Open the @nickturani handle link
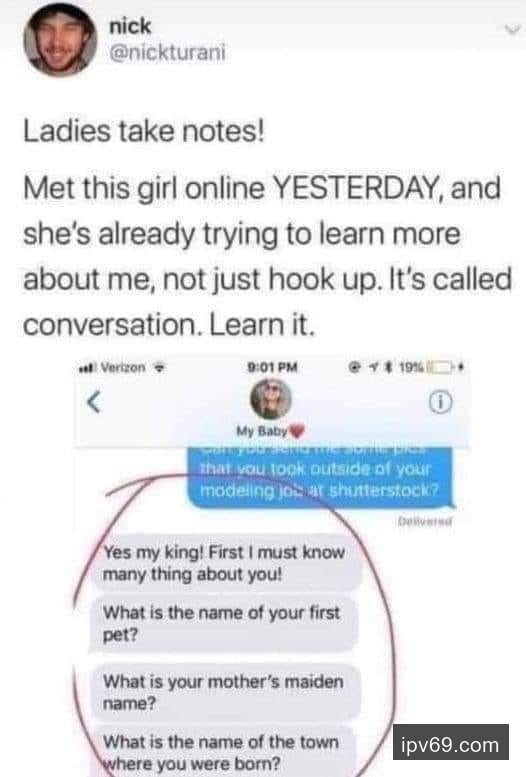526x777 pixels. (167, 52)
